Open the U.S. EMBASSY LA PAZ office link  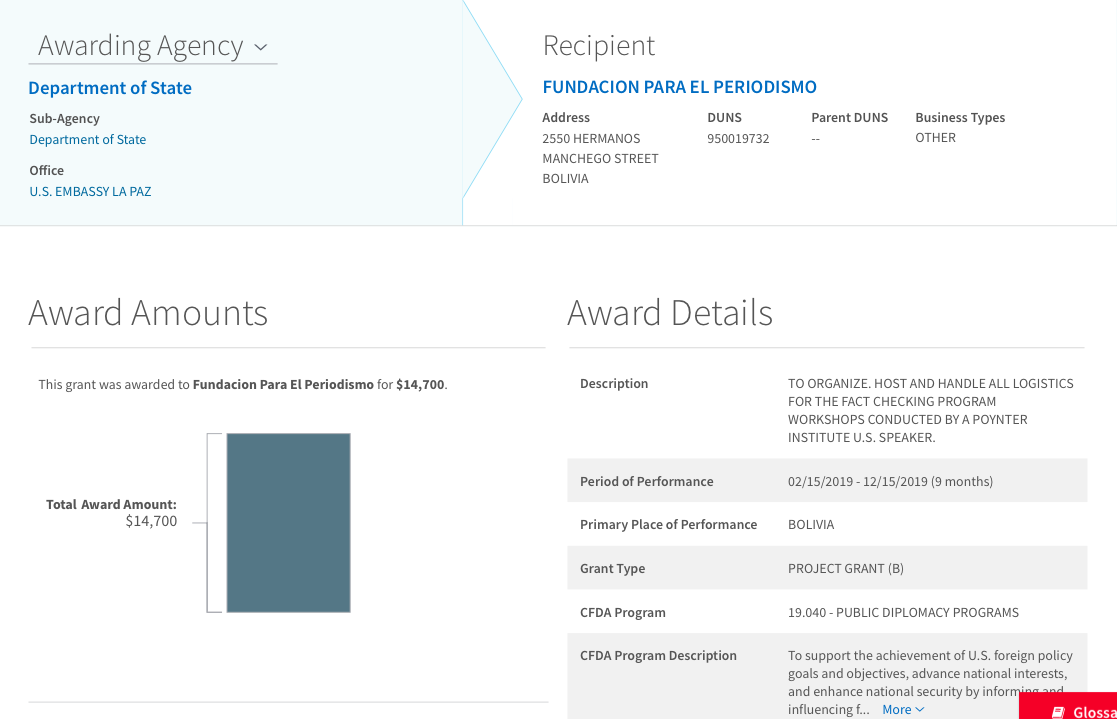tap(90, 191)
